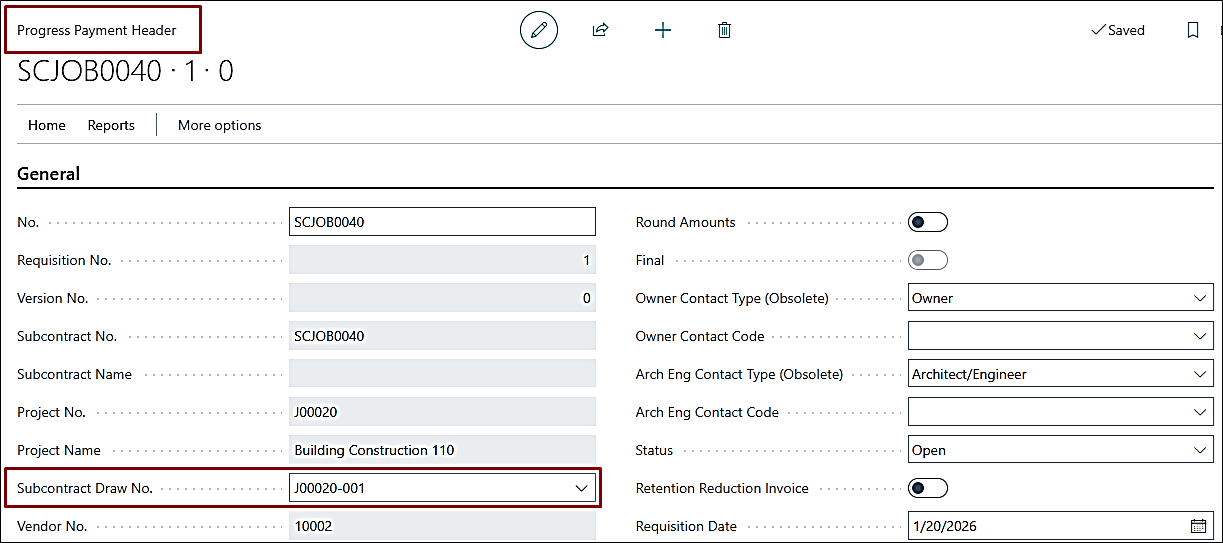
Task: Click the trash delete icon
Action: coord(725,31)
